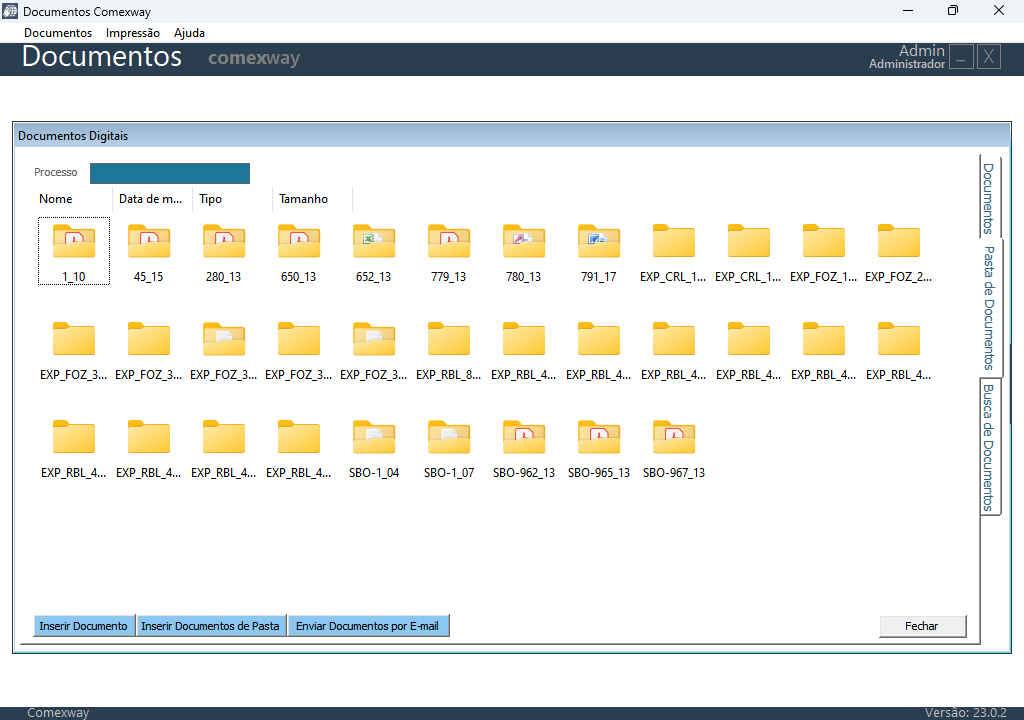Screen dimensions: 1024x720
Task: Switch to the vertical Documentos side tab
Action: (989, 198)
